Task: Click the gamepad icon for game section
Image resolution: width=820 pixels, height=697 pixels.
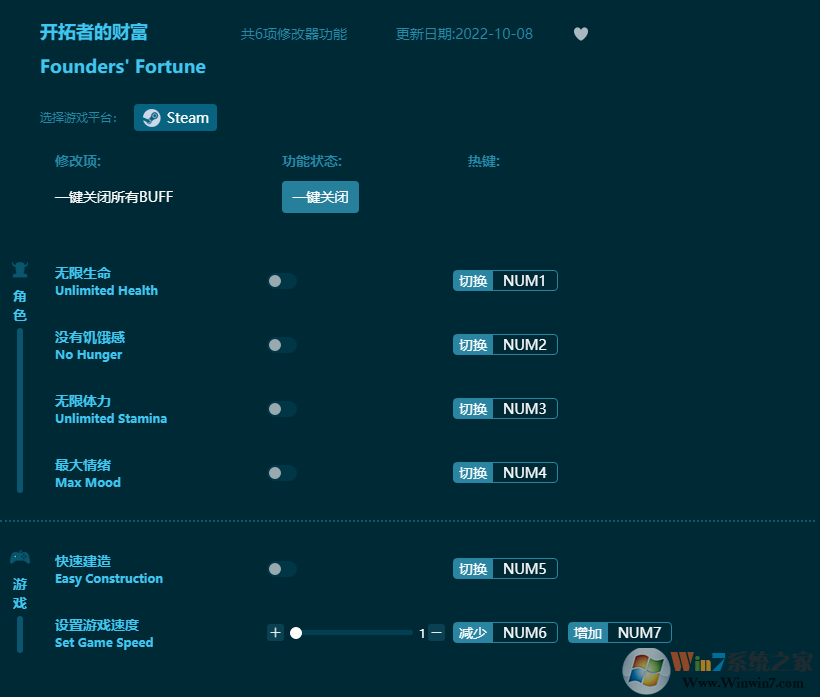Action: point(20,559)
